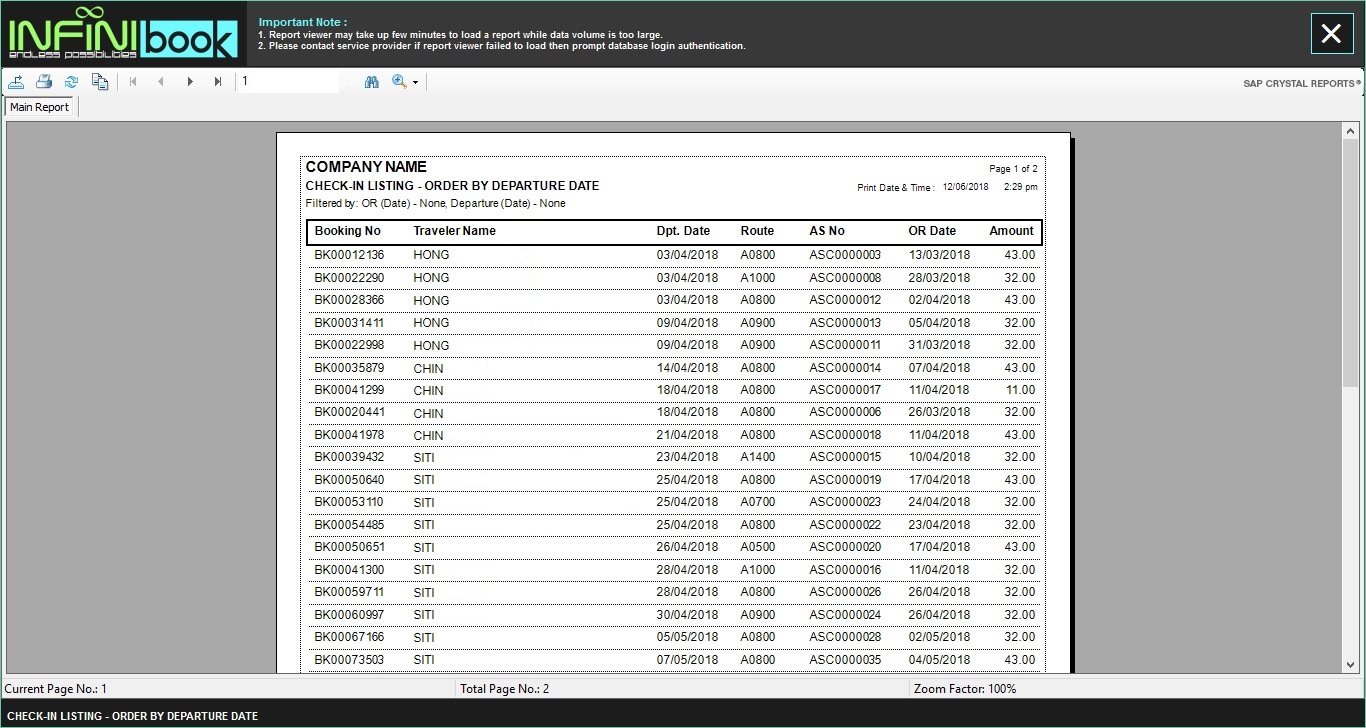Click the Print Report icon
Viewport: 1366px width, 728px height.
point(44,82)
